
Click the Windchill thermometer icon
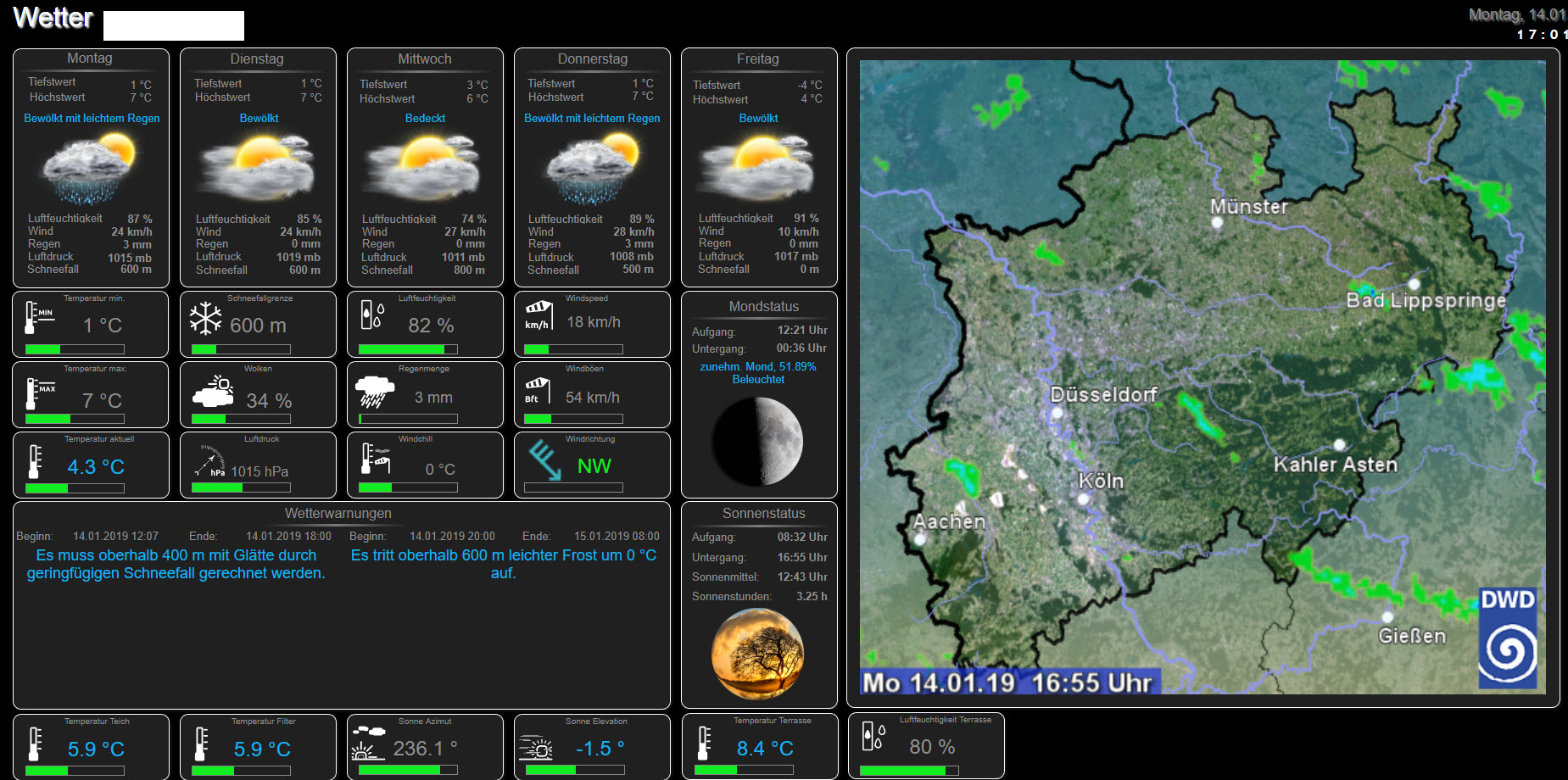(x=376, y=458)
